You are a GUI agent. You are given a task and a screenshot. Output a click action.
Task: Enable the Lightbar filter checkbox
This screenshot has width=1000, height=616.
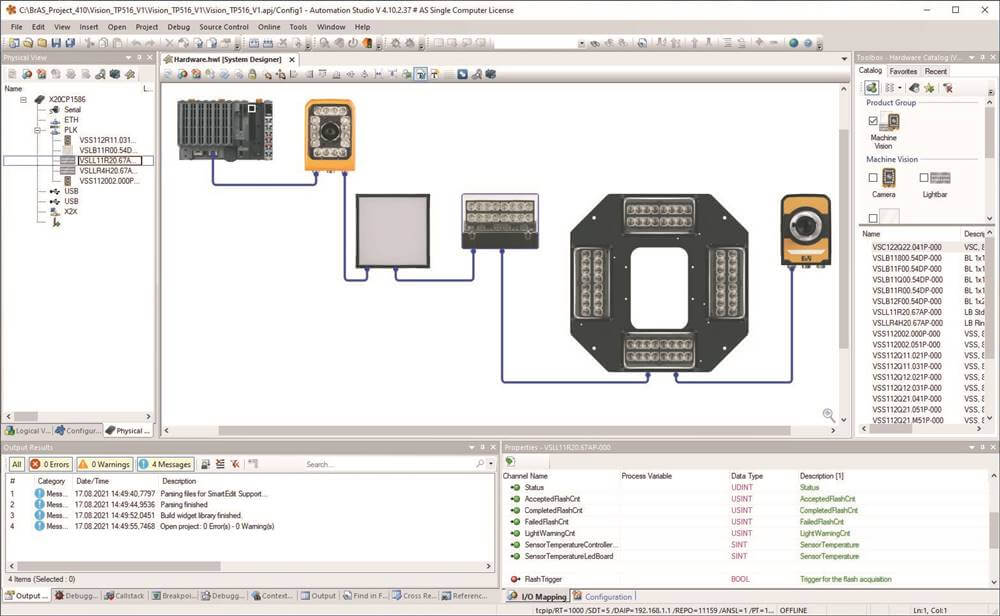click(x=923, y=177)
